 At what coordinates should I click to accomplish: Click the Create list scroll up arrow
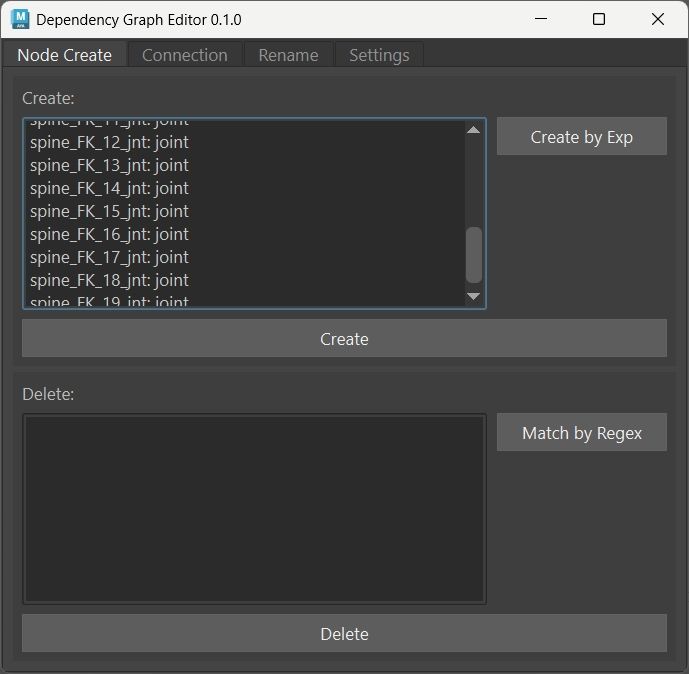473,130
